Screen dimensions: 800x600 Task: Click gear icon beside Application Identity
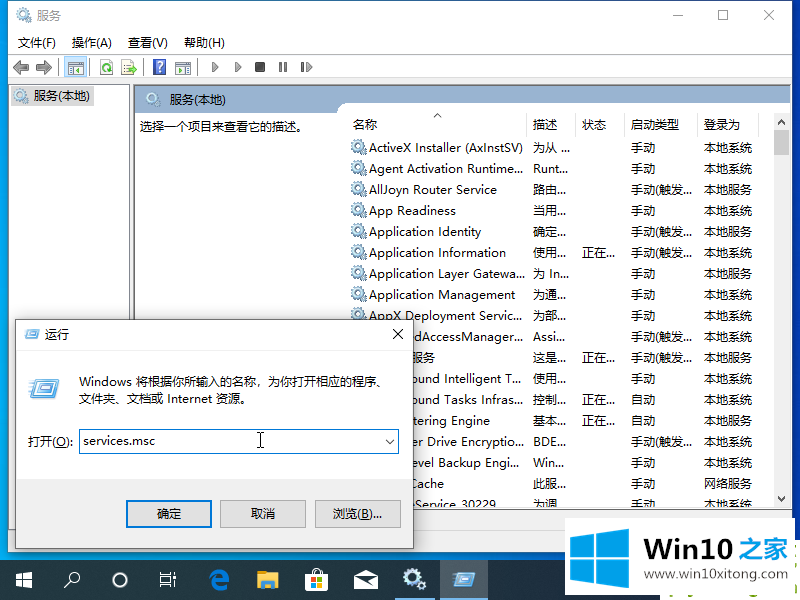(x=359, y=231)
